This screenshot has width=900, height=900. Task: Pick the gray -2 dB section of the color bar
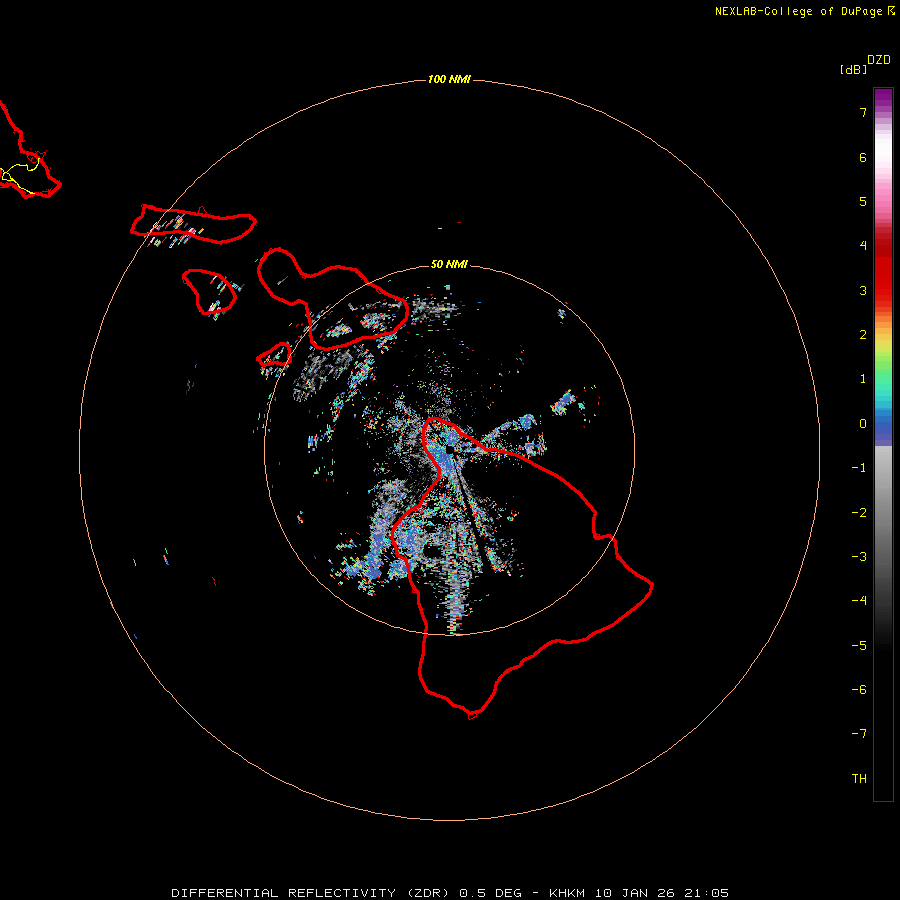(883, 513)
